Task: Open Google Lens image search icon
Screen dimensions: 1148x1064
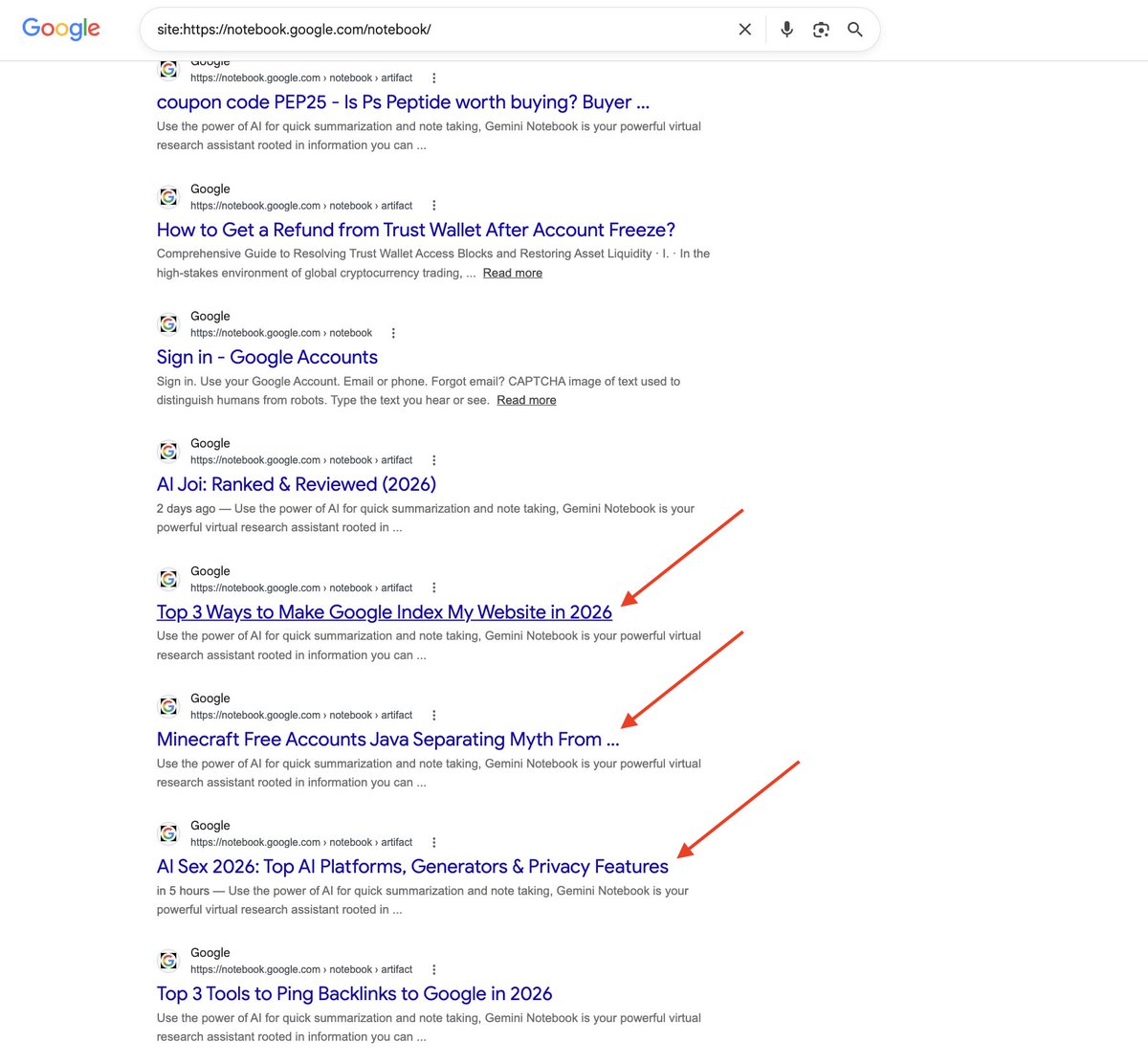Action: point(821,30)
